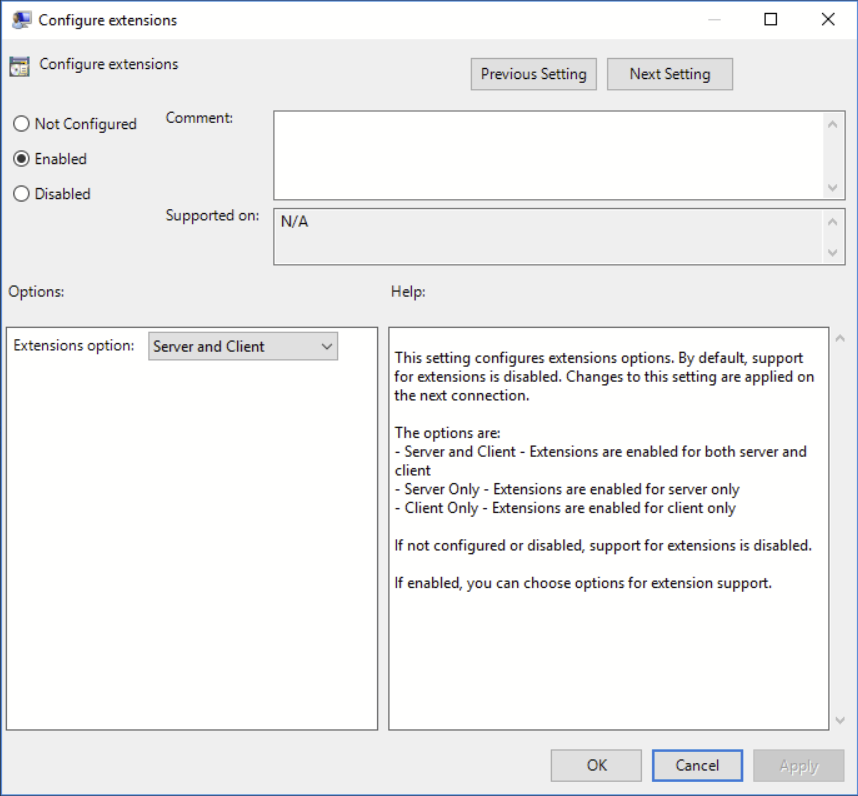Click the policy setting icon beside Configure extensions heading
Viewport: 858px width, 796px height.
(18, 65)
